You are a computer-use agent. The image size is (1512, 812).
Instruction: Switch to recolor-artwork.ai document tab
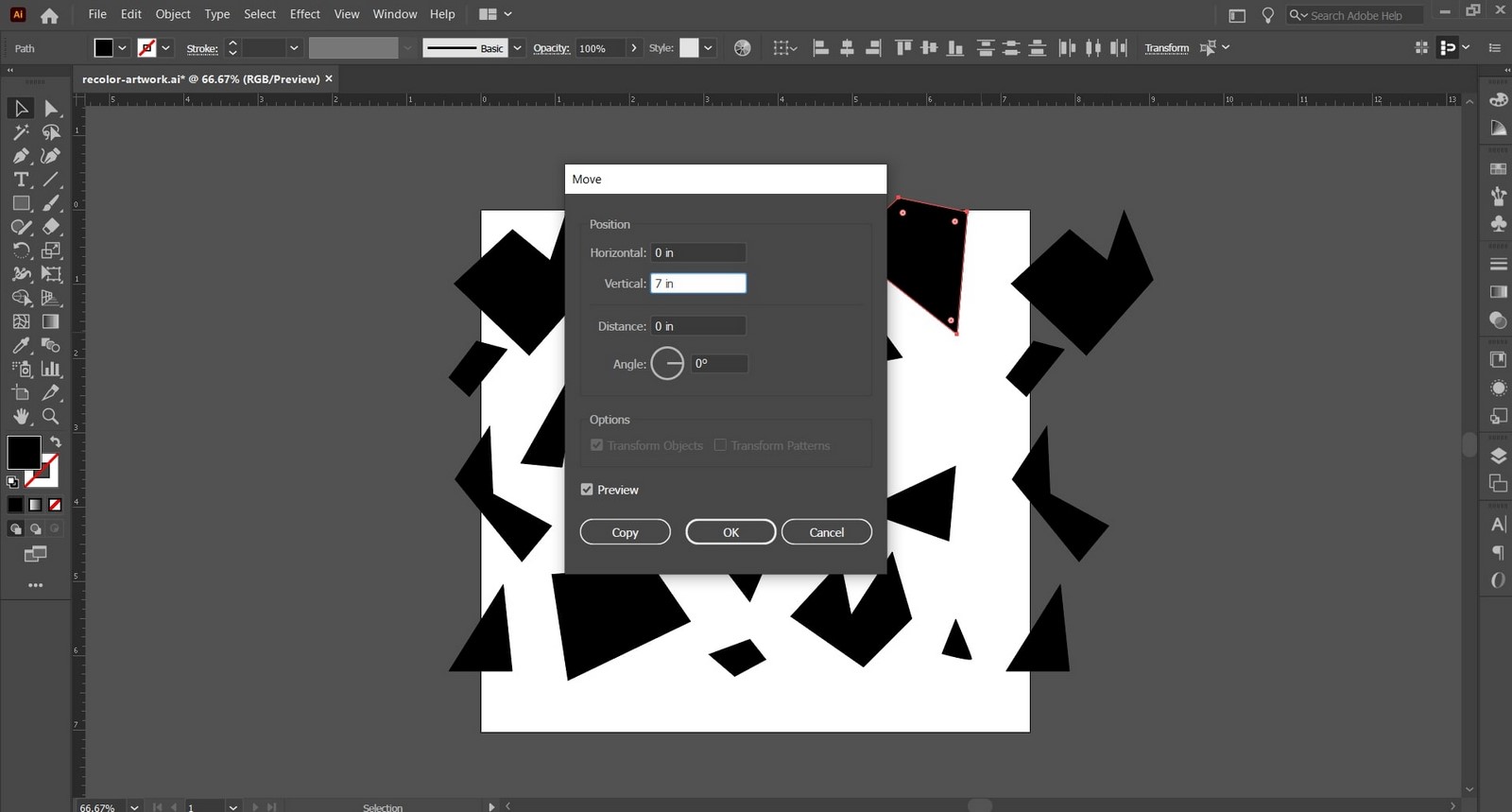tap(200, 79)
